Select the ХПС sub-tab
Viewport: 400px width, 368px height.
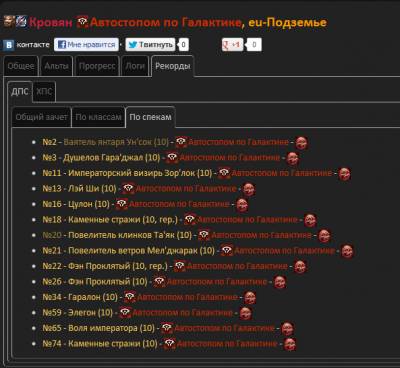(44, 91)
